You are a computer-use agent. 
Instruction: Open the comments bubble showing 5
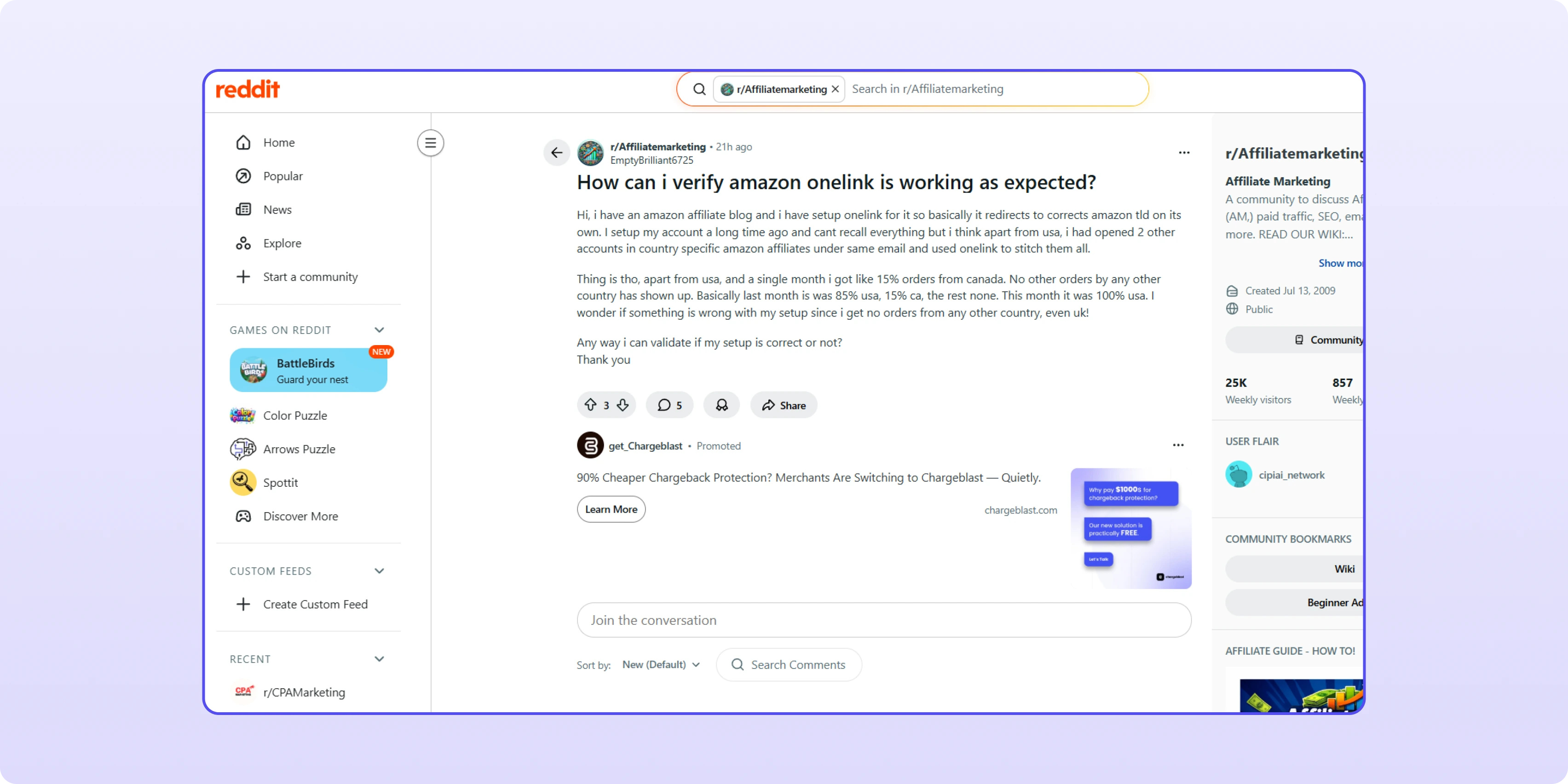pyautogui.click(x=669, y=405)
